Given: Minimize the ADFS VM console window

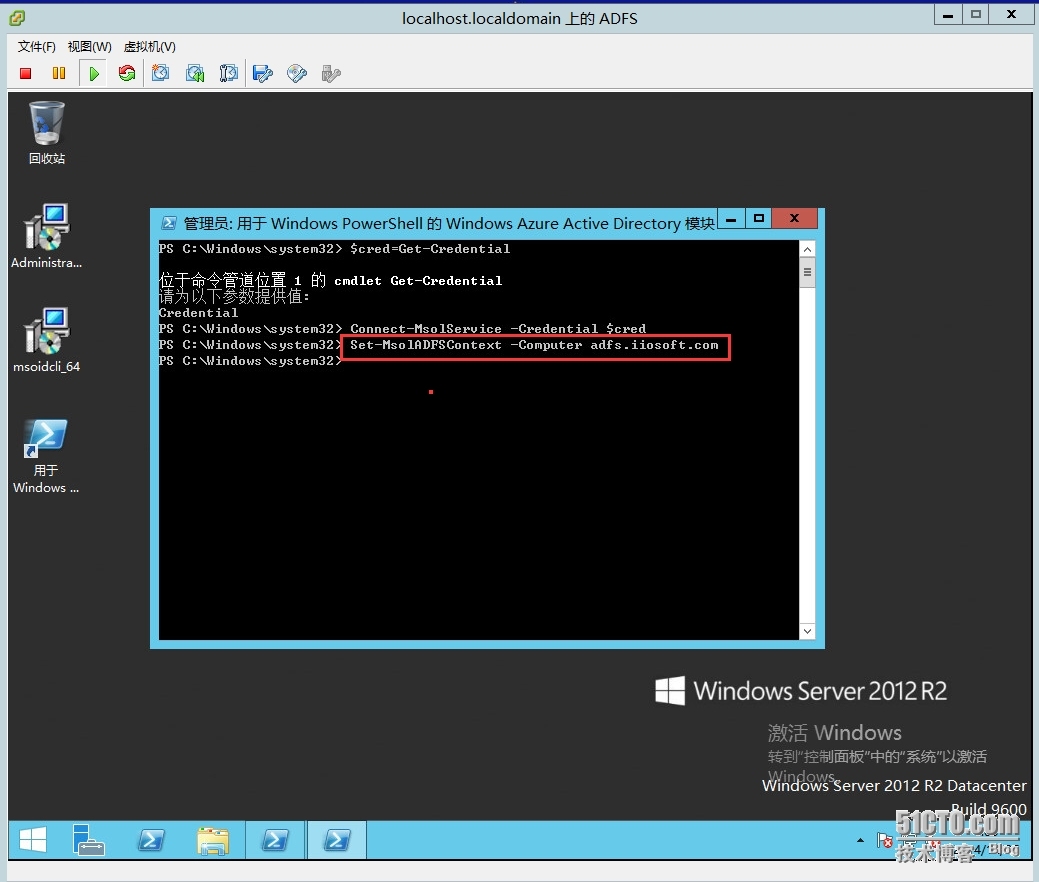Looking at the screenshot, I should 948,15.
